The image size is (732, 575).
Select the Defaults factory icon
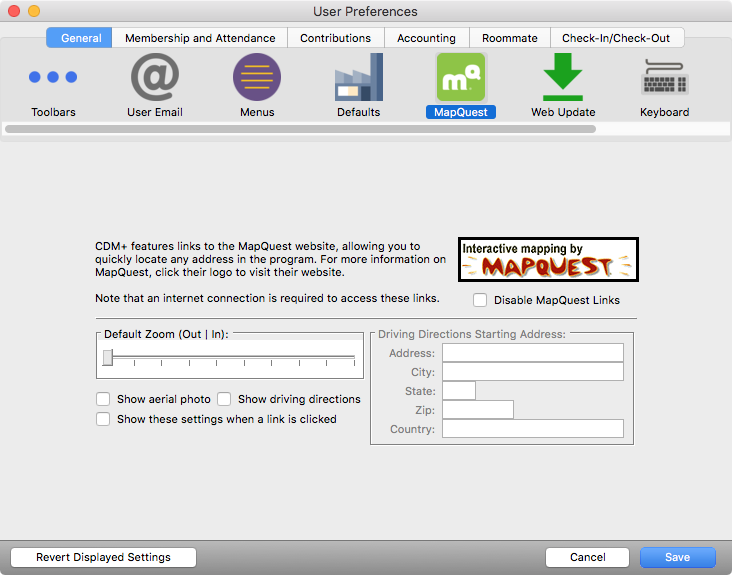[x=358, y=78]
